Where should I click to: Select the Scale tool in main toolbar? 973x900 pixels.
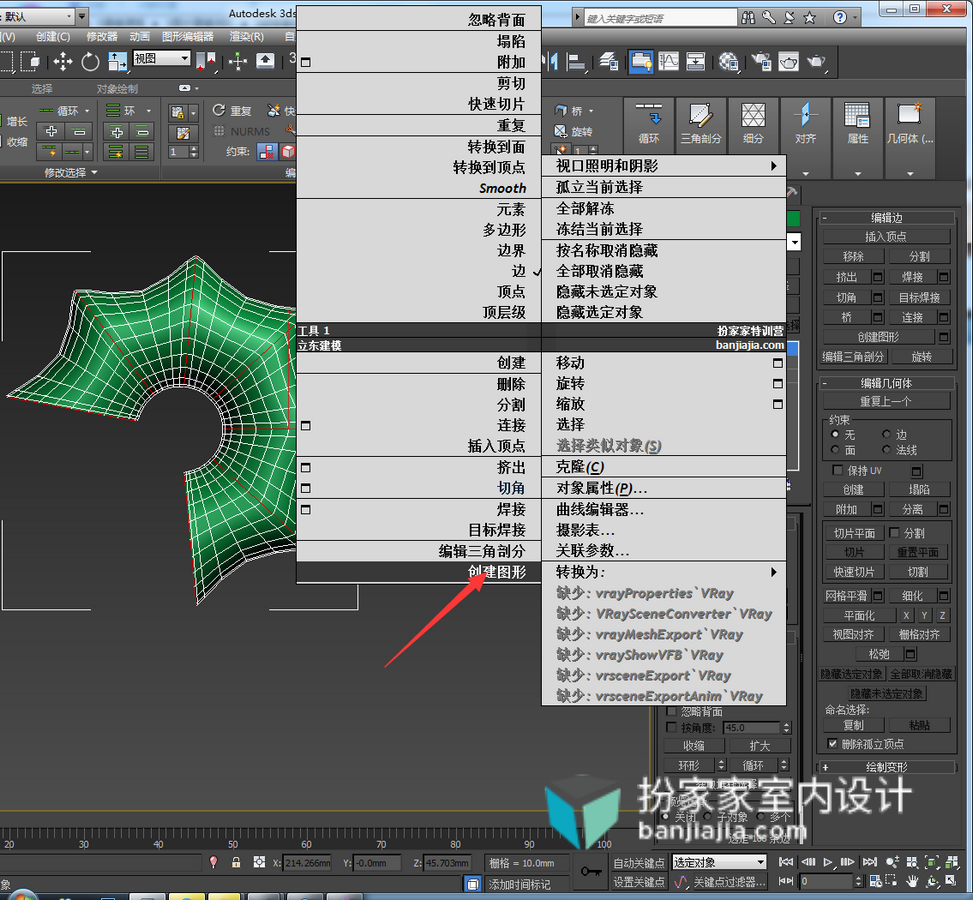117,61
